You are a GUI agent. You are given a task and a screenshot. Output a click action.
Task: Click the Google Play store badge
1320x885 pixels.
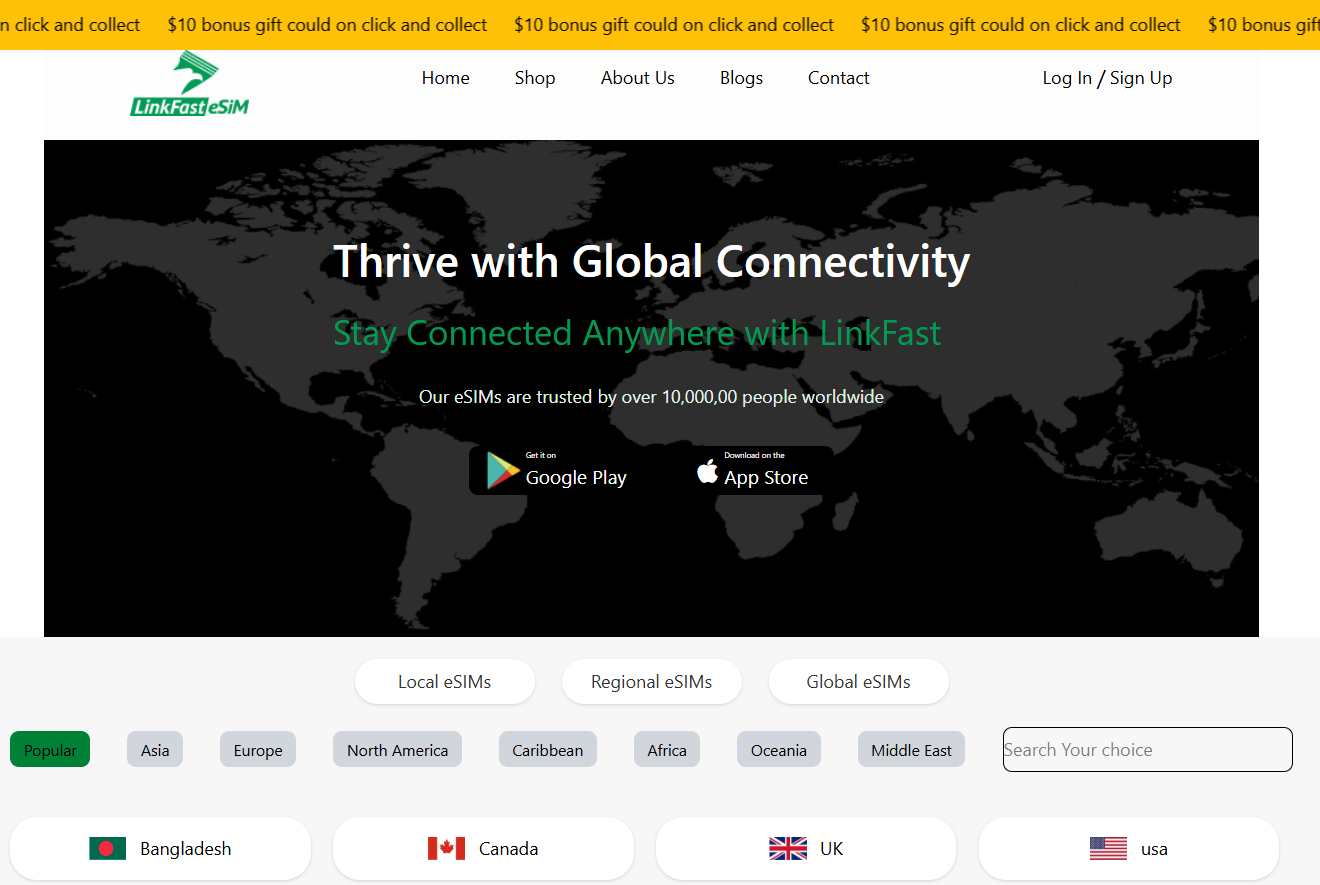point(557,470)
